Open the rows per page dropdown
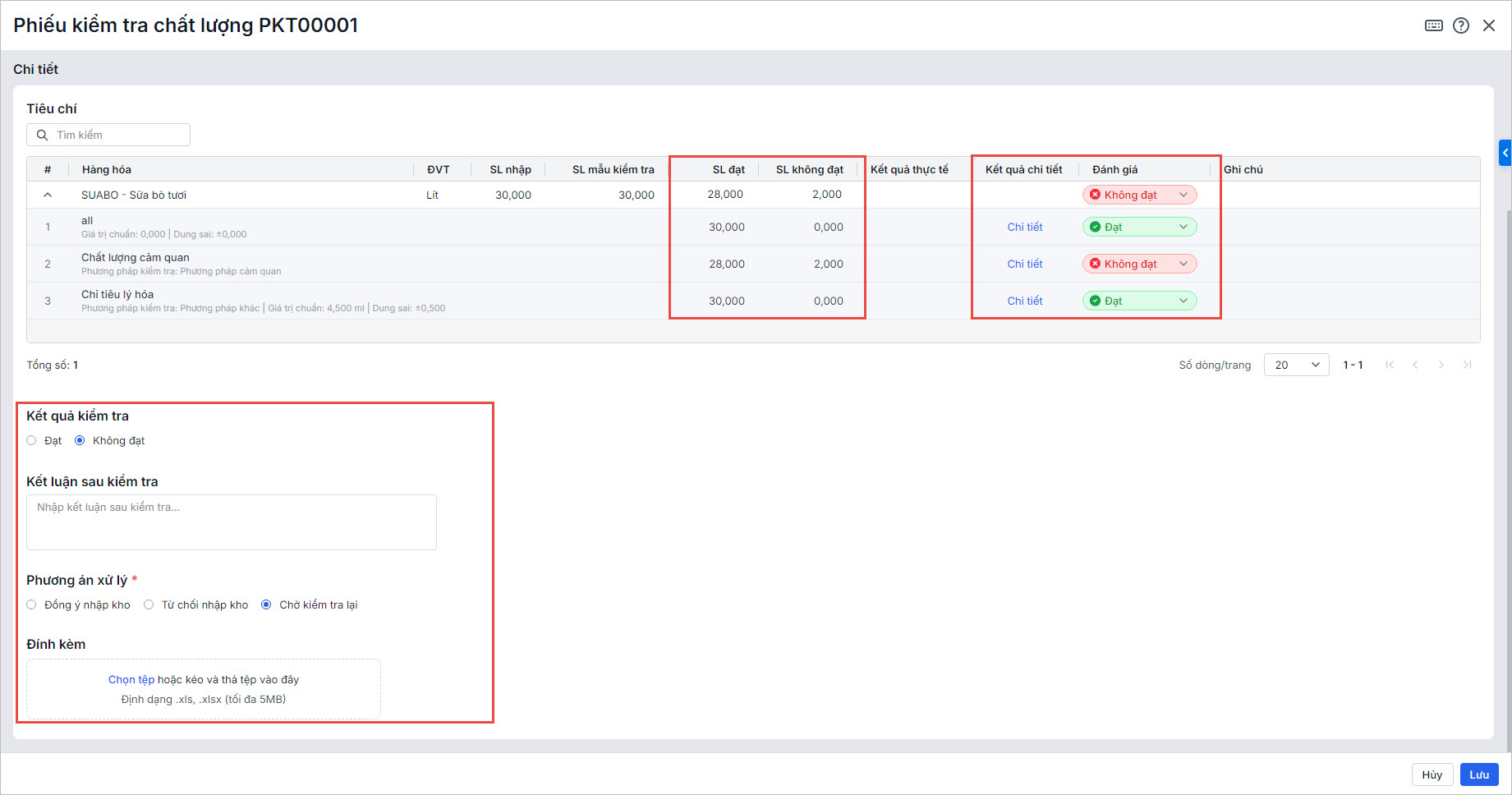The height and width of the screenshot is (795, 1512). coord(1295,365)
